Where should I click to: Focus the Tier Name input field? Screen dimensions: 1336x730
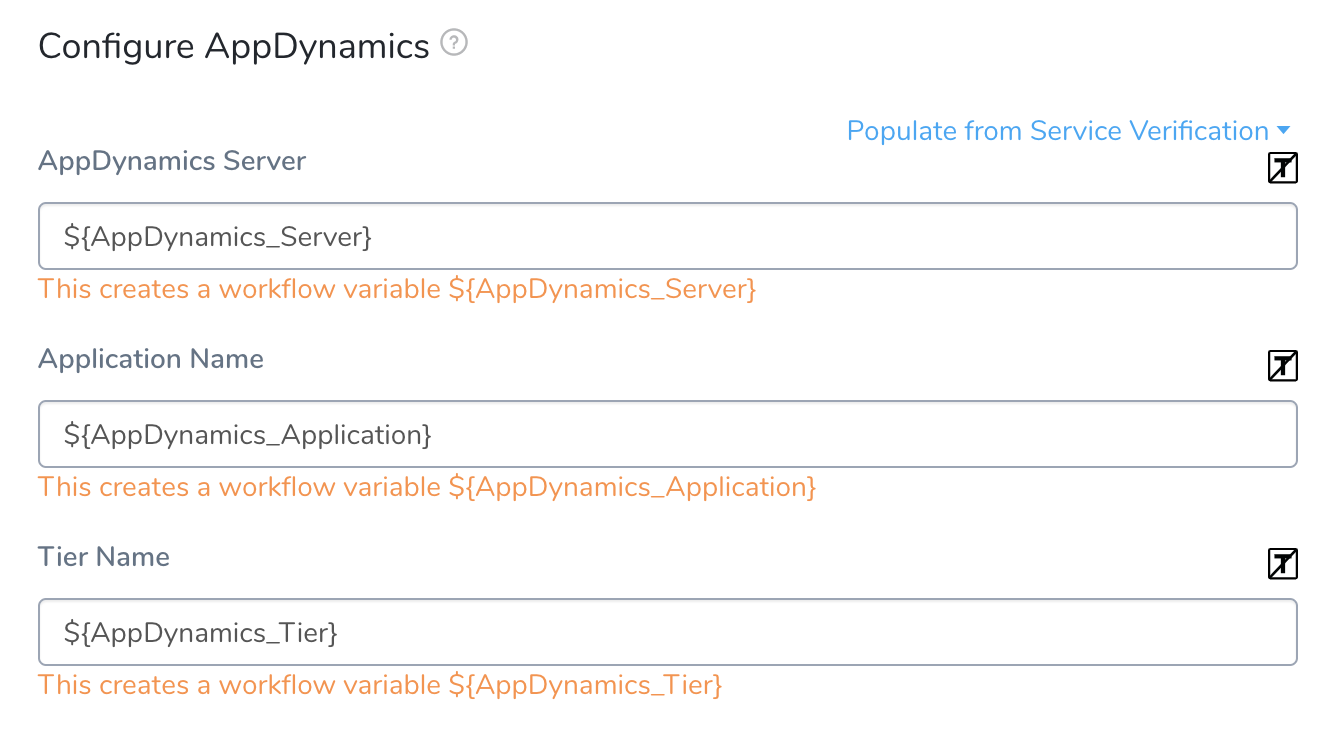tap(668, 632)
